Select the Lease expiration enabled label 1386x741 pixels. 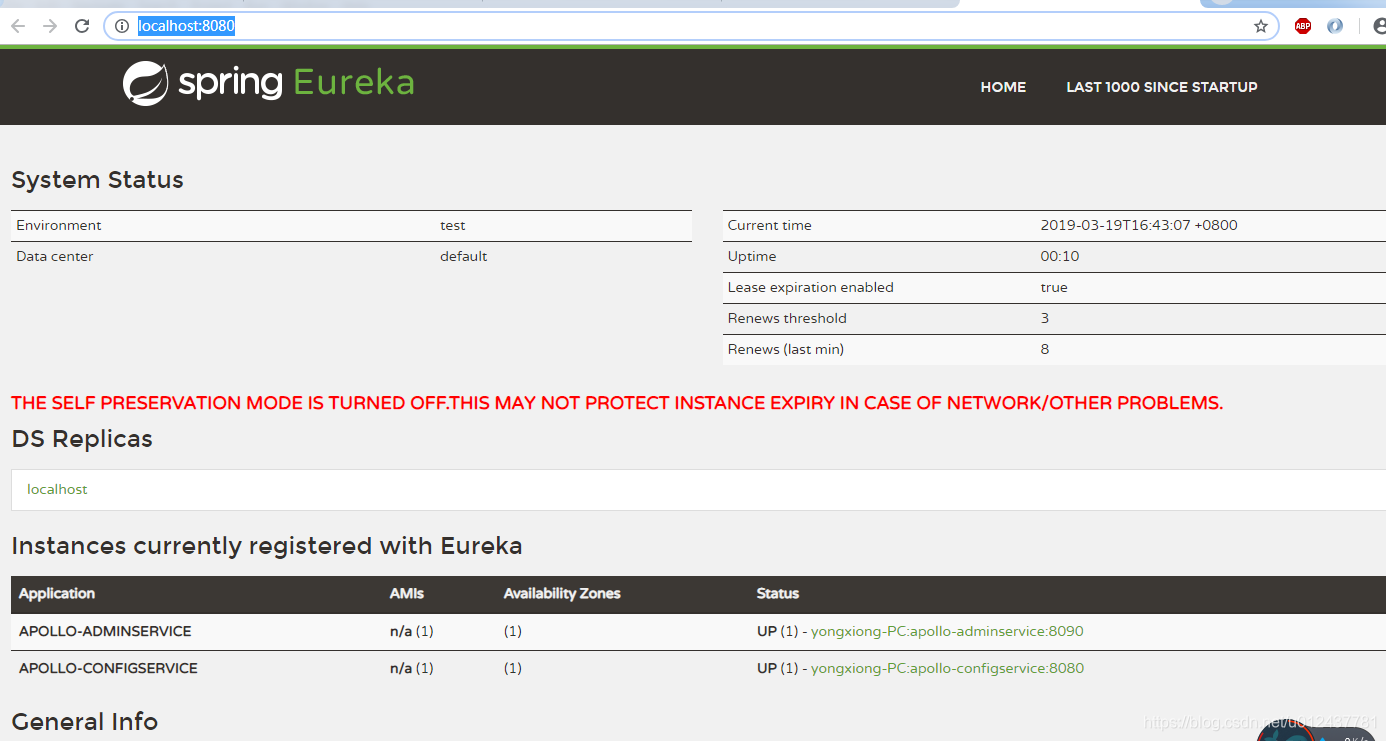click(811, 287)
